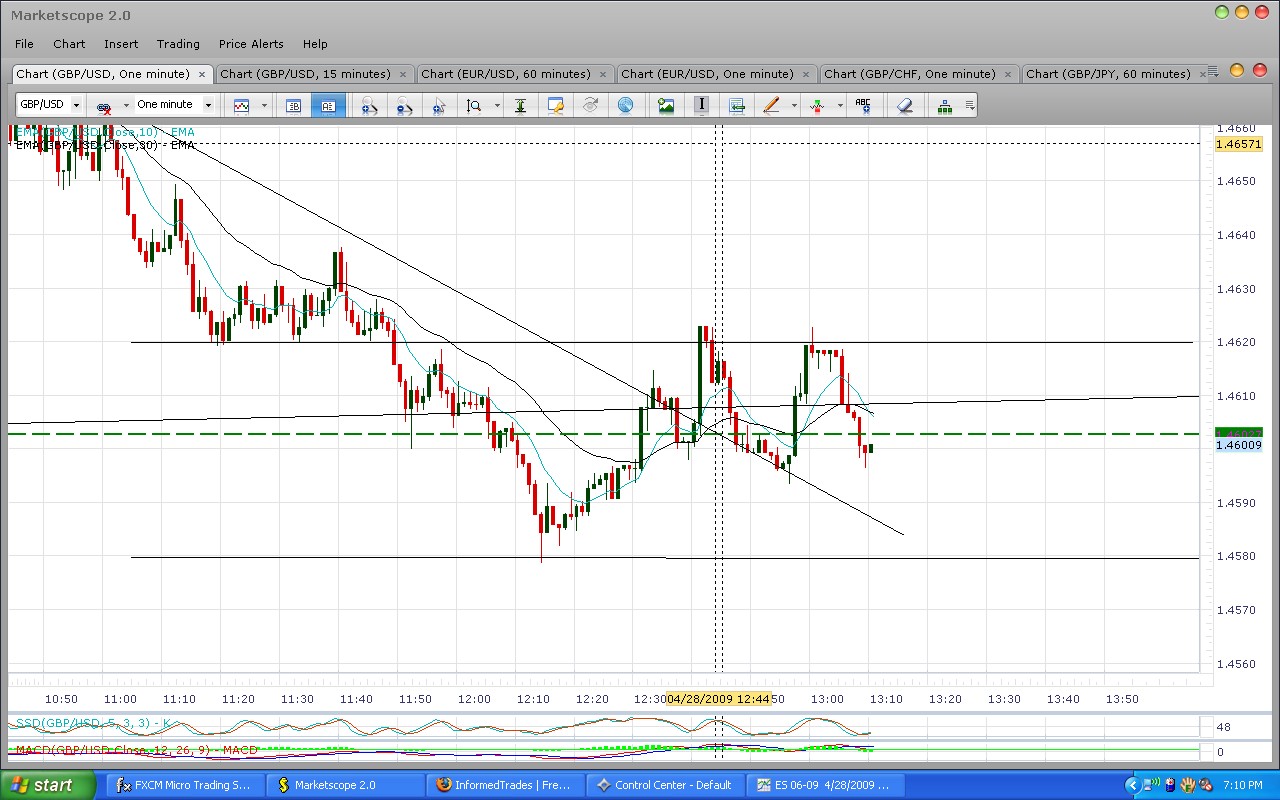The height and width of the screenshot is (800, 1280).
Task: Close the Chart (EUR/USD, One minute) tab
Action: tap(806, 74)
